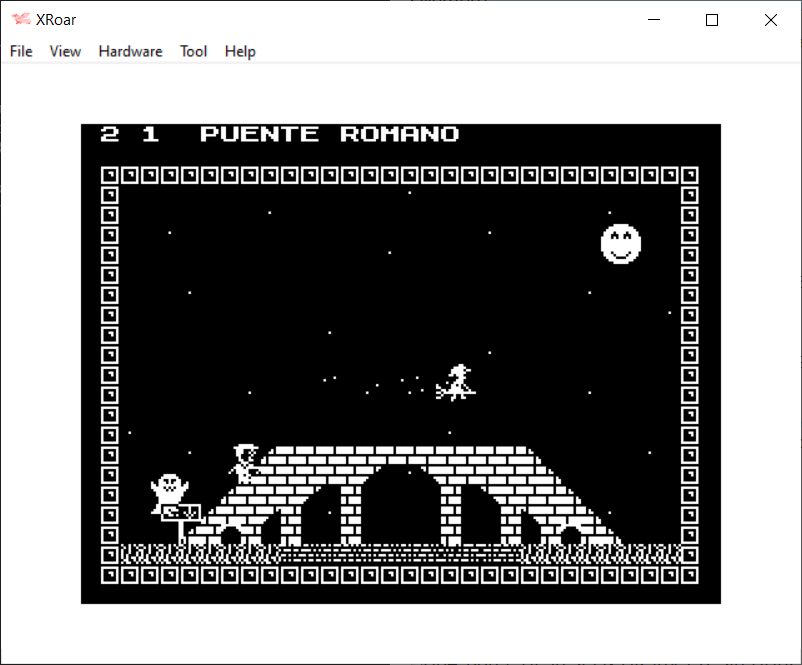Click the smiling moon in the sky

coord(620,244)
